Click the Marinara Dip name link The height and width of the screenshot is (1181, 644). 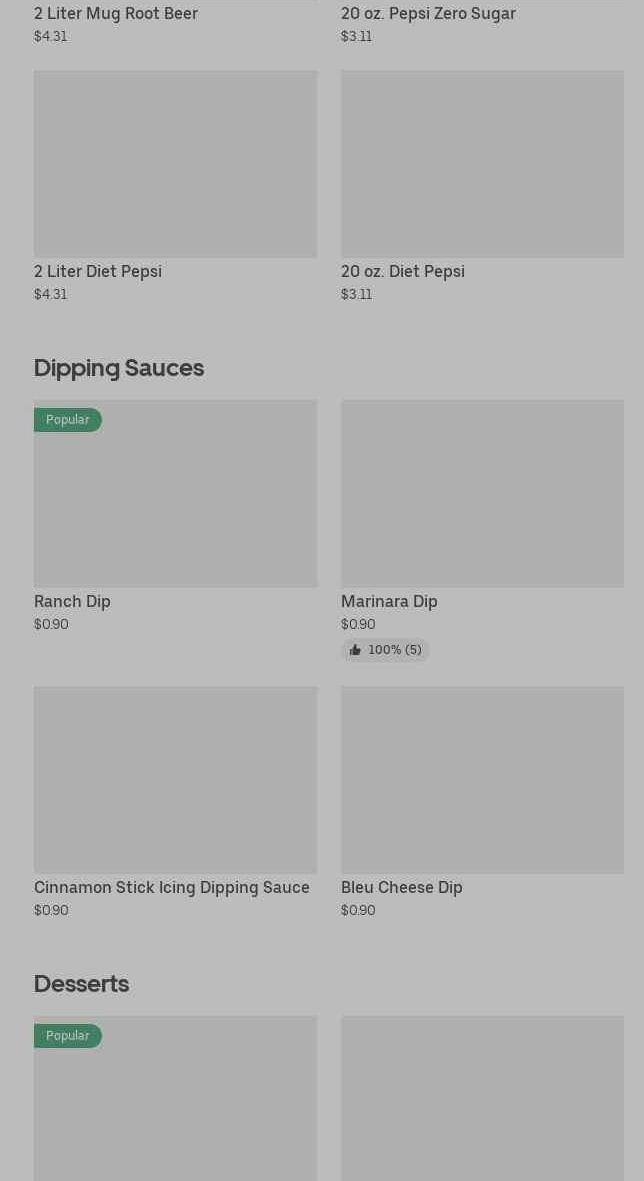389,602
